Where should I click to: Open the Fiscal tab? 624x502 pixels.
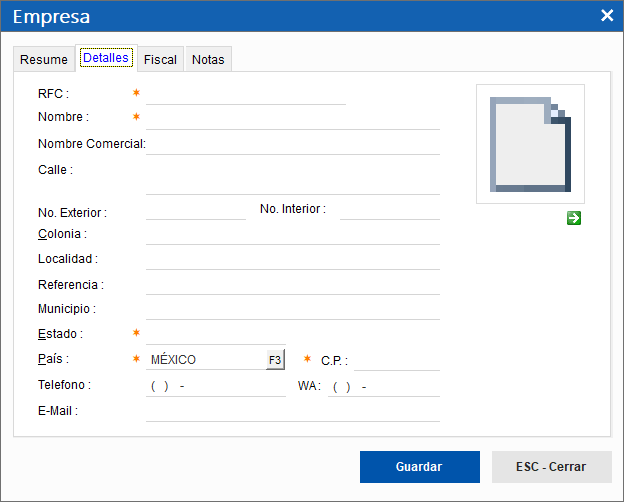click(x=160, y=59)
